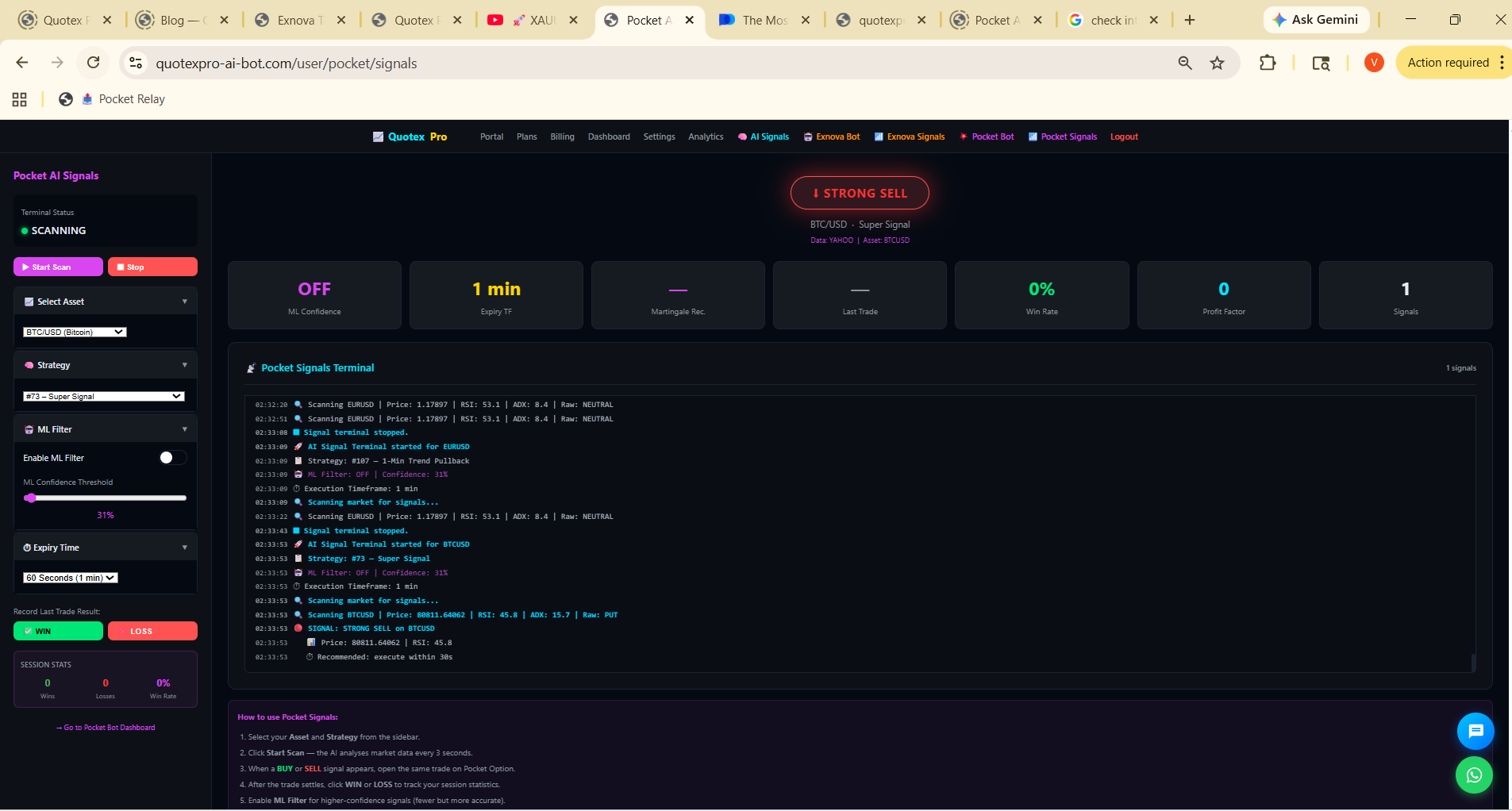The height and width of the screenshot is (811, 1512).
Task: Switch to the 'check in' Google tab
Action: tap(1112, 20)
